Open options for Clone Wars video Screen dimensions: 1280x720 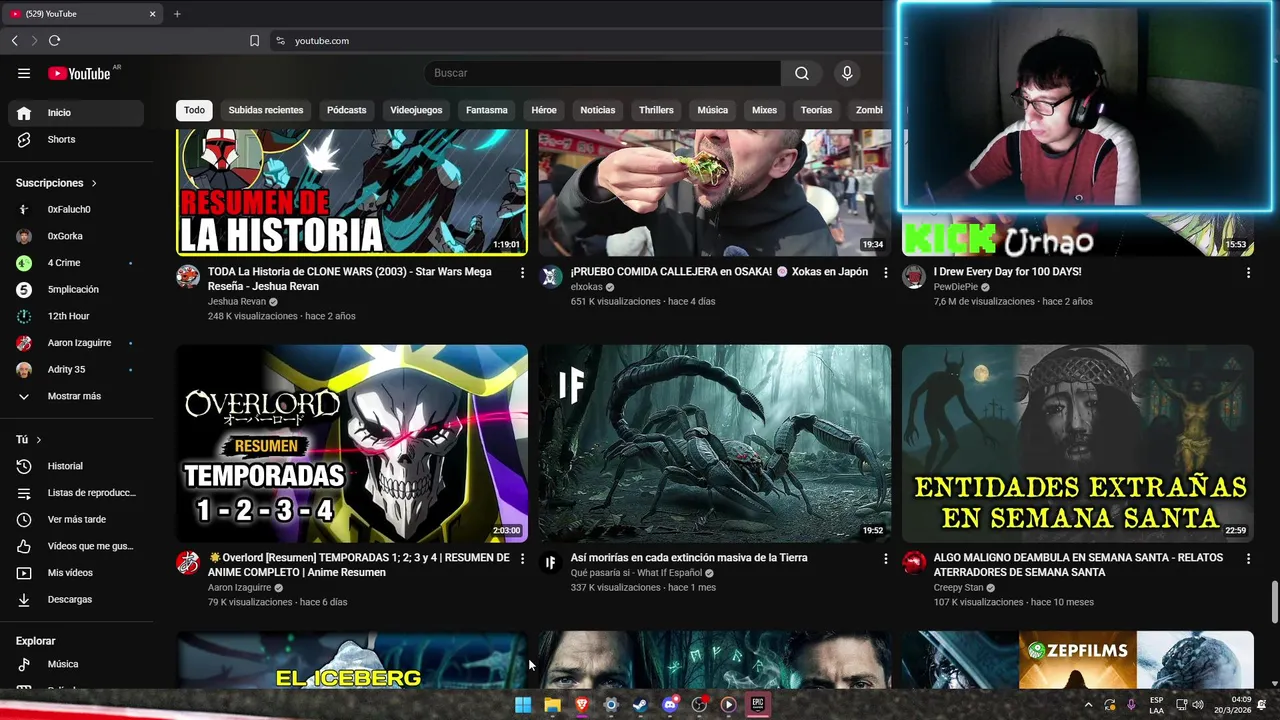(x=522, y=272)
